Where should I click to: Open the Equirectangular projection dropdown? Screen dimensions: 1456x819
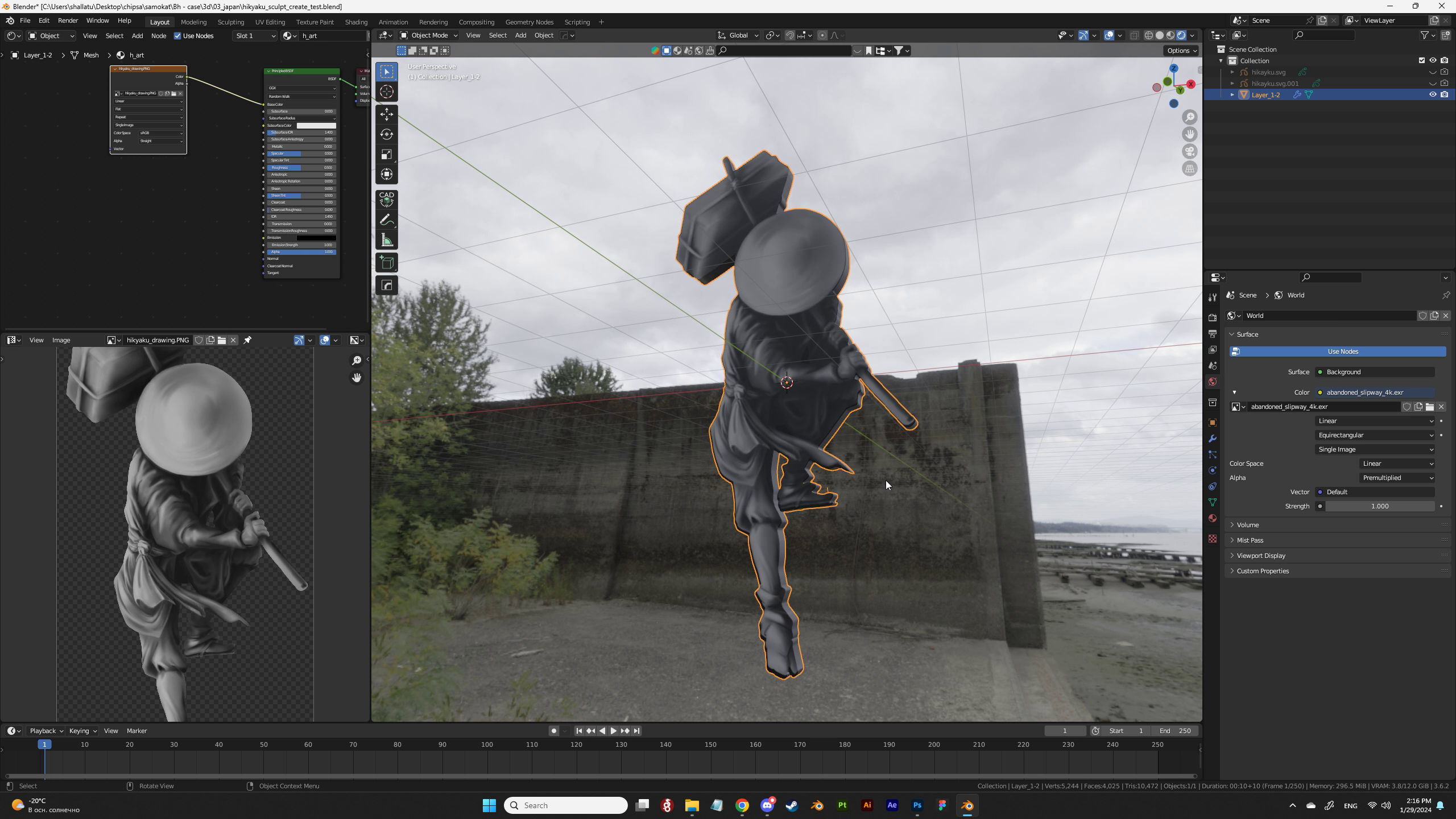(1375, 435)
